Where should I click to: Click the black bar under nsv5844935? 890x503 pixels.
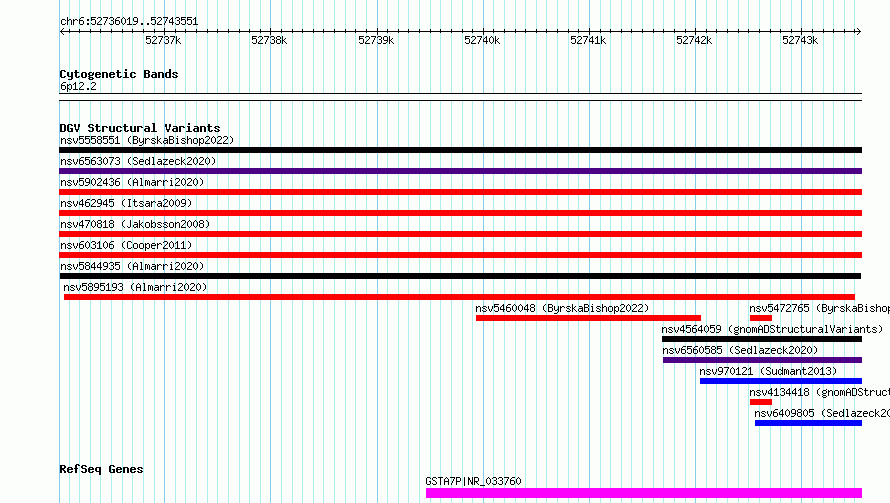pos(460,276)
